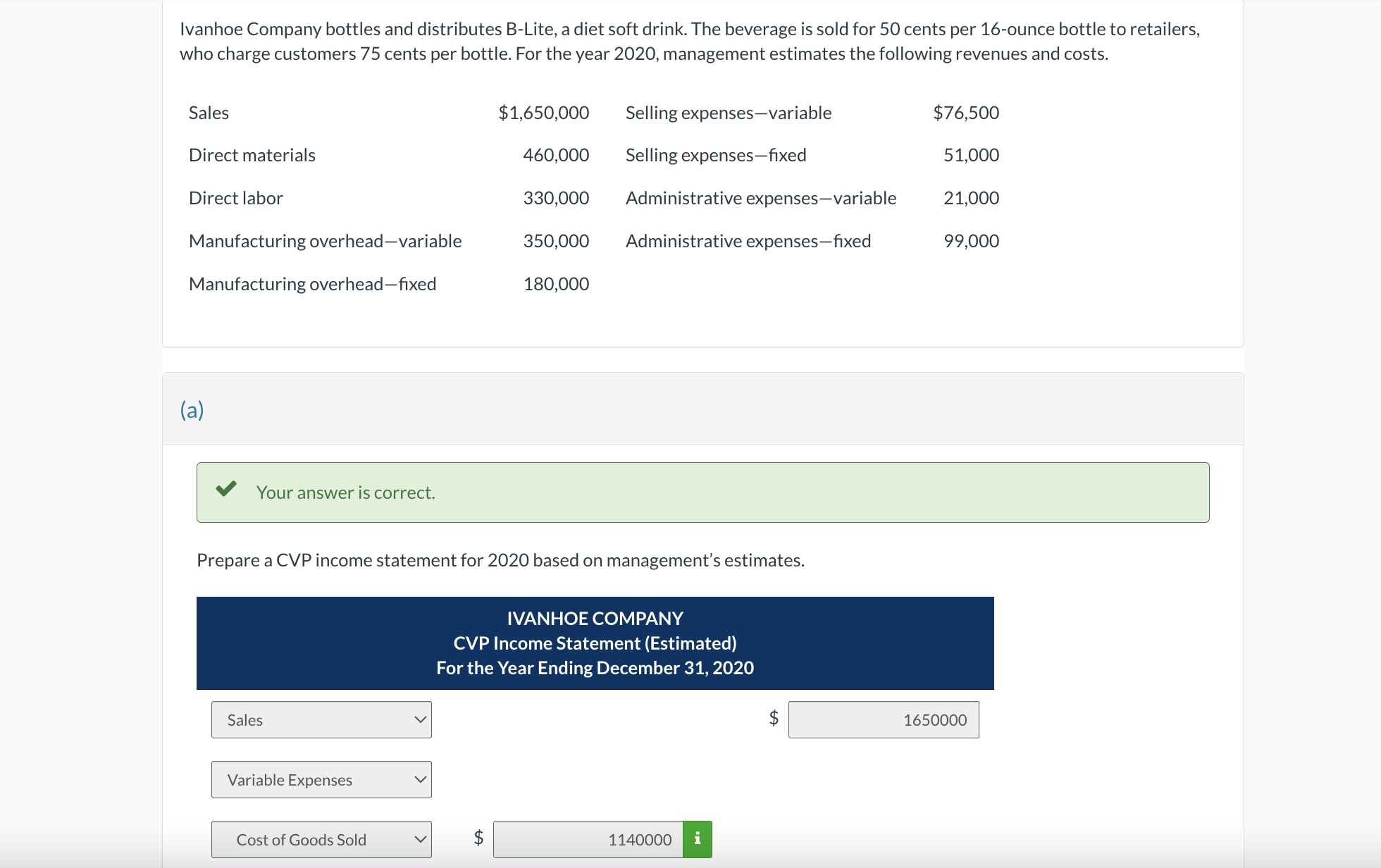Open the Sales dropdown
The width and height of the screenshot is (1381, 868).
(x=321, y=719)
